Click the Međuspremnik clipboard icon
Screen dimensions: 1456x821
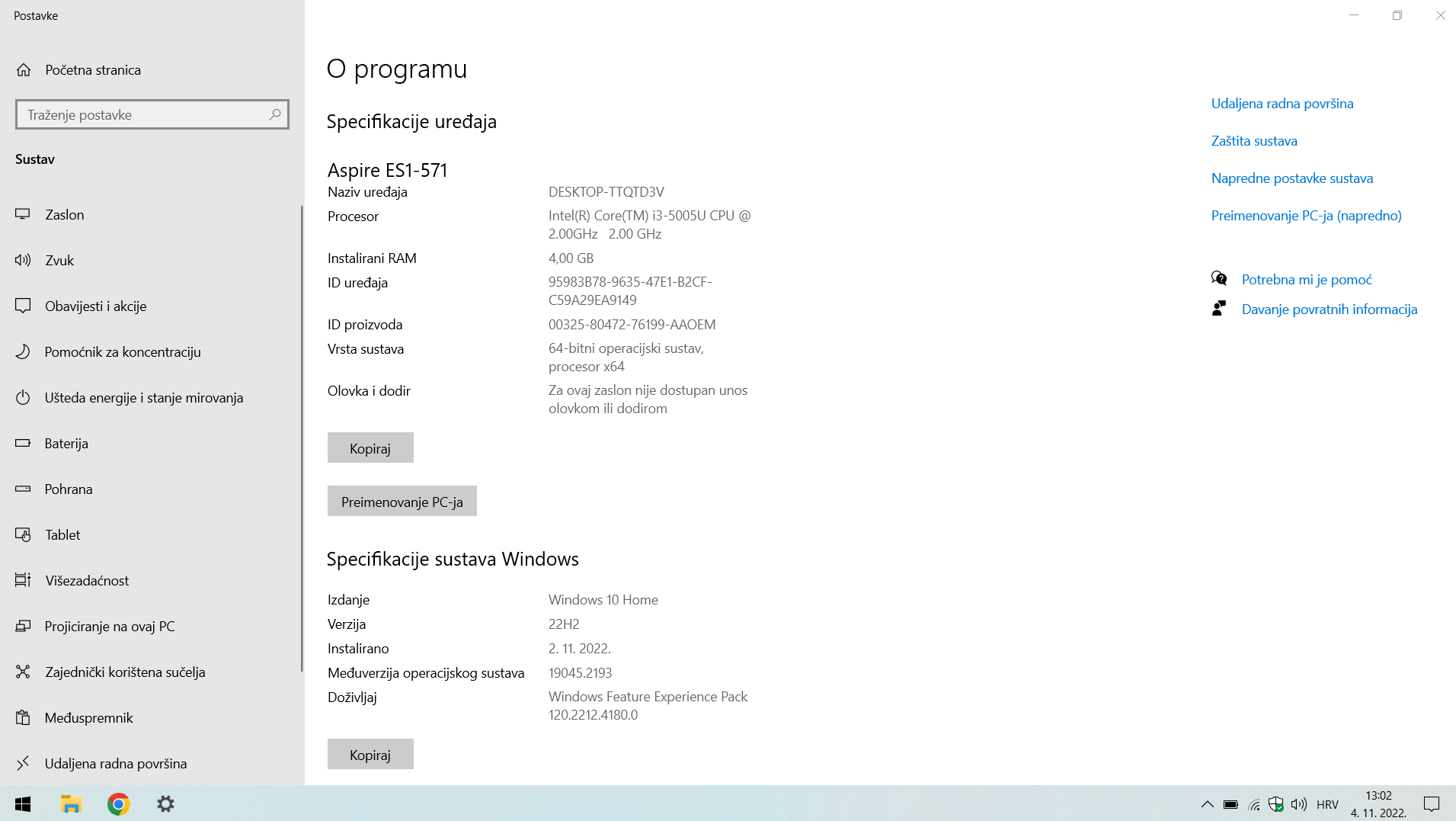coord(23,718)
